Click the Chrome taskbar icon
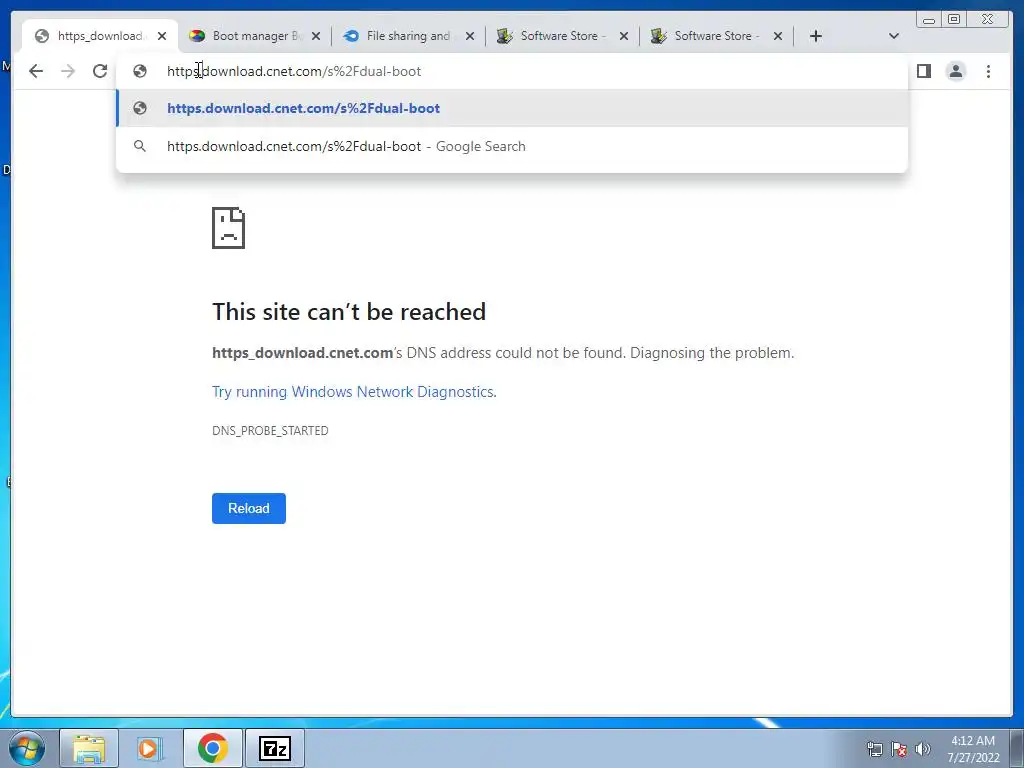The width and height of the screenshot is (1024, 768). point(213,748)
